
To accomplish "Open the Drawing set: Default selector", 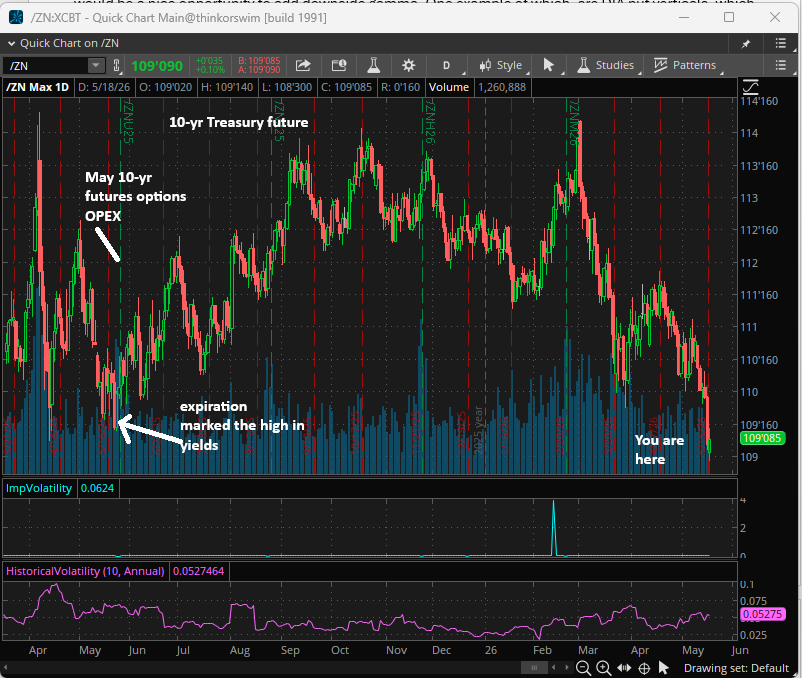I will [736, 668].
